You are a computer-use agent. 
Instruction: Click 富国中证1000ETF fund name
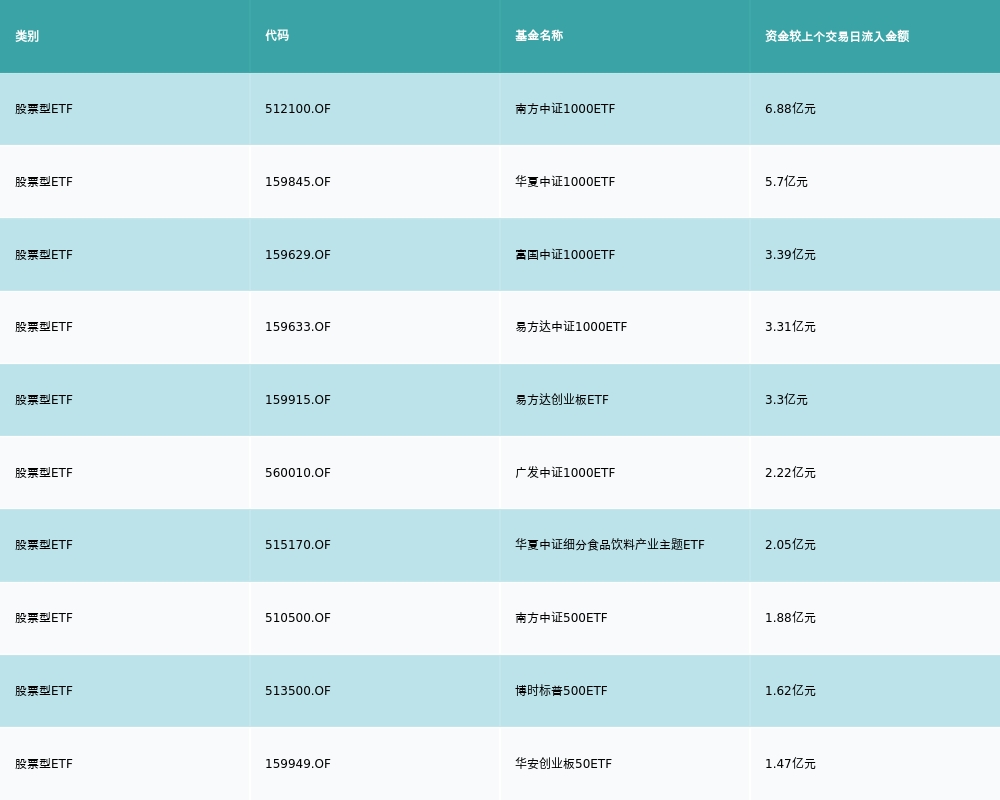(x=565, y=255)
